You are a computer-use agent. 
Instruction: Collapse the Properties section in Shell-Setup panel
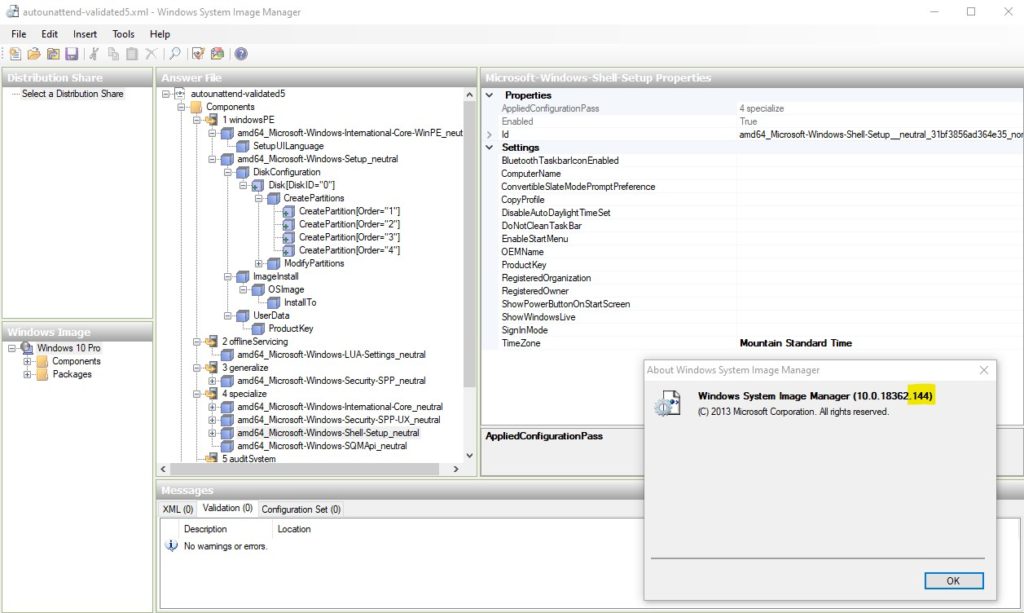click(x=489, y=94)
